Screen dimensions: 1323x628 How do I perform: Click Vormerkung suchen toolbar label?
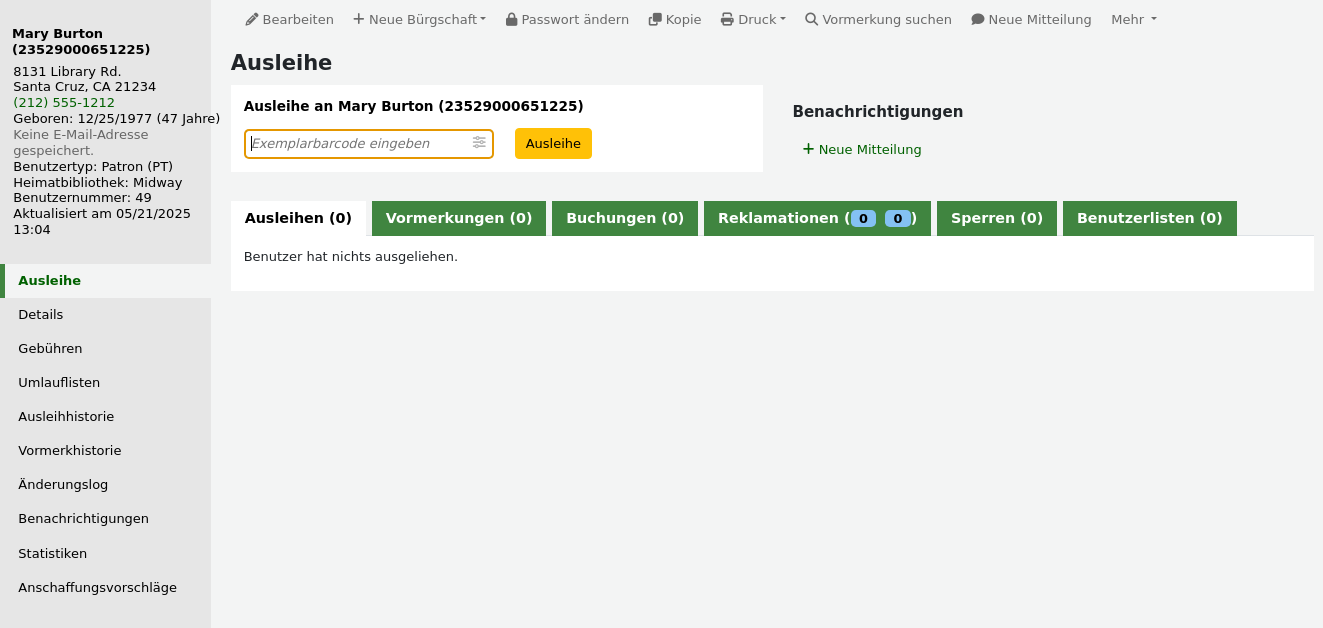click(x=887, y=19)
